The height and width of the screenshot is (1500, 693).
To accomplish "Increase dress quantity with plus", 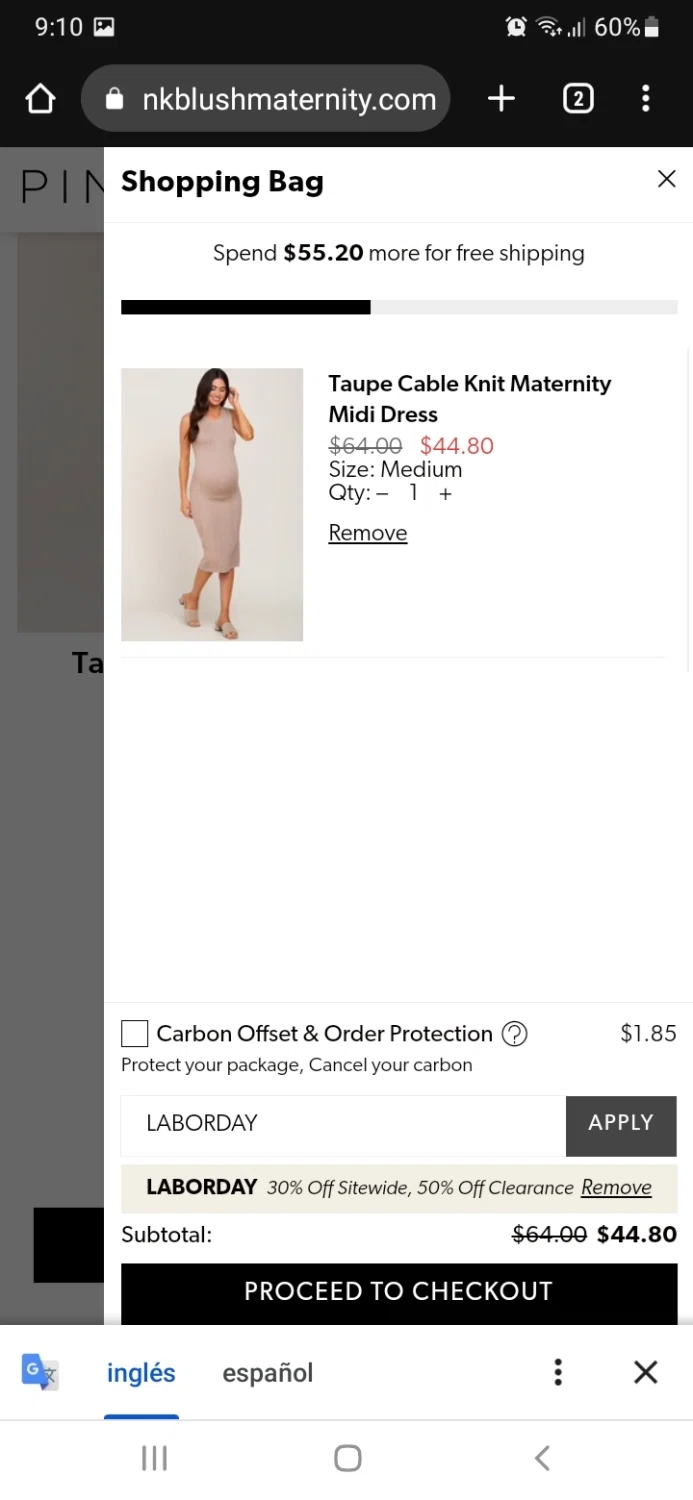I will coord(445,494).
